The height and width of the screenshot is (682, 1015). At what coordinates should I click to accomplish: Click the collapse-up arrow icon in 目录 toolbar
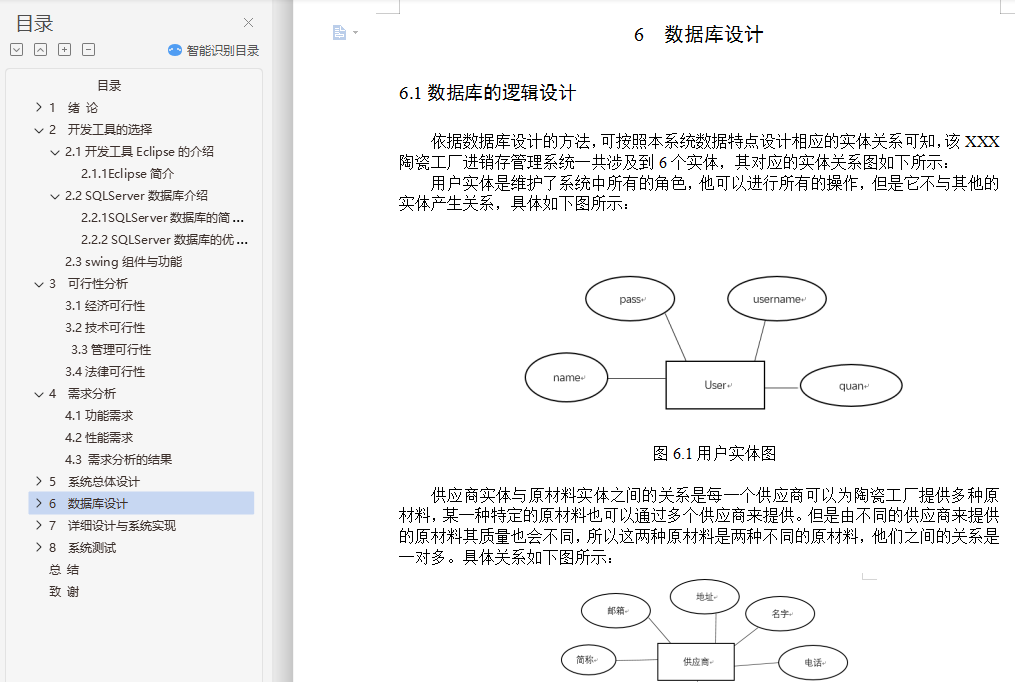click(x=41, y=50)
